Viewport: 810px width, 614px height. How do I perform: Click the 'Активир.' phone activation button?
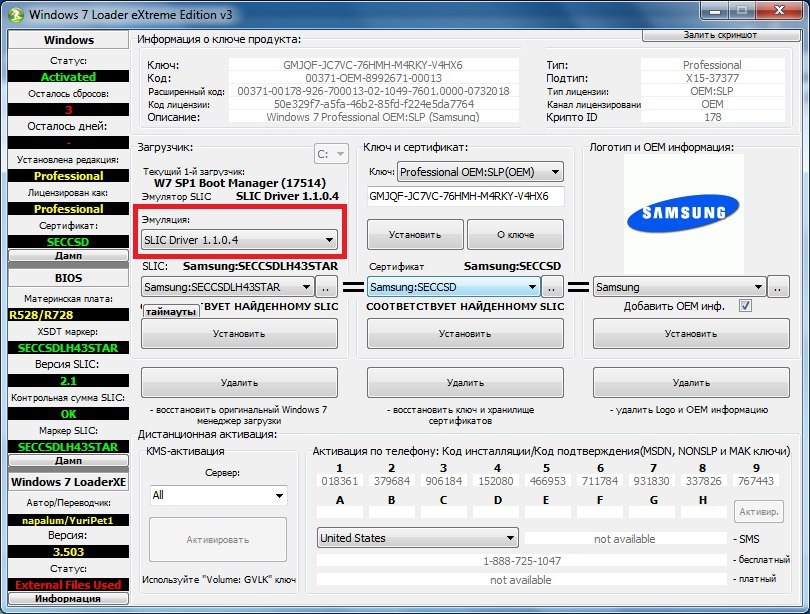pyautogui.click(x=759, y=512)
